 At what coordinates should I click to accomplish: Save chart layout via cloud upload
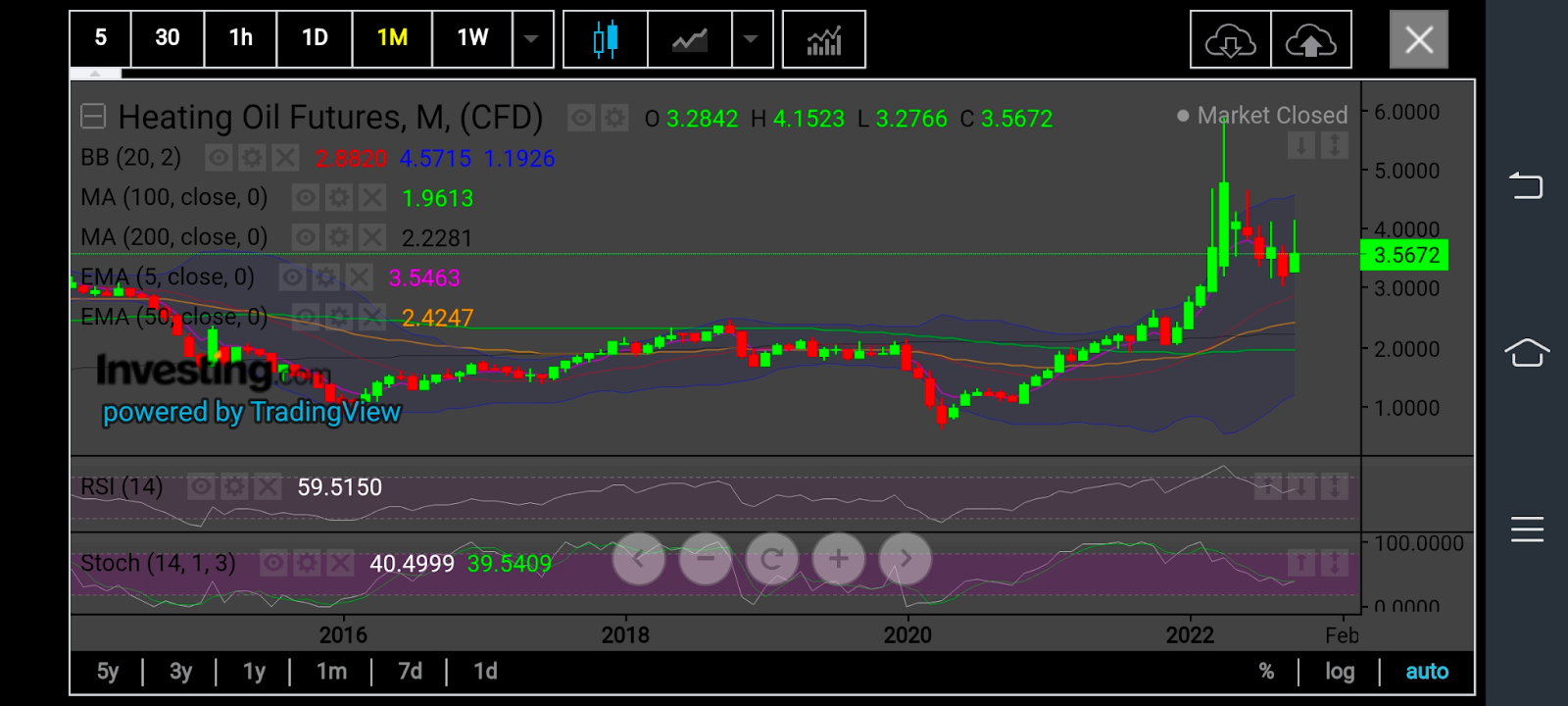(x=1311, y=40)
